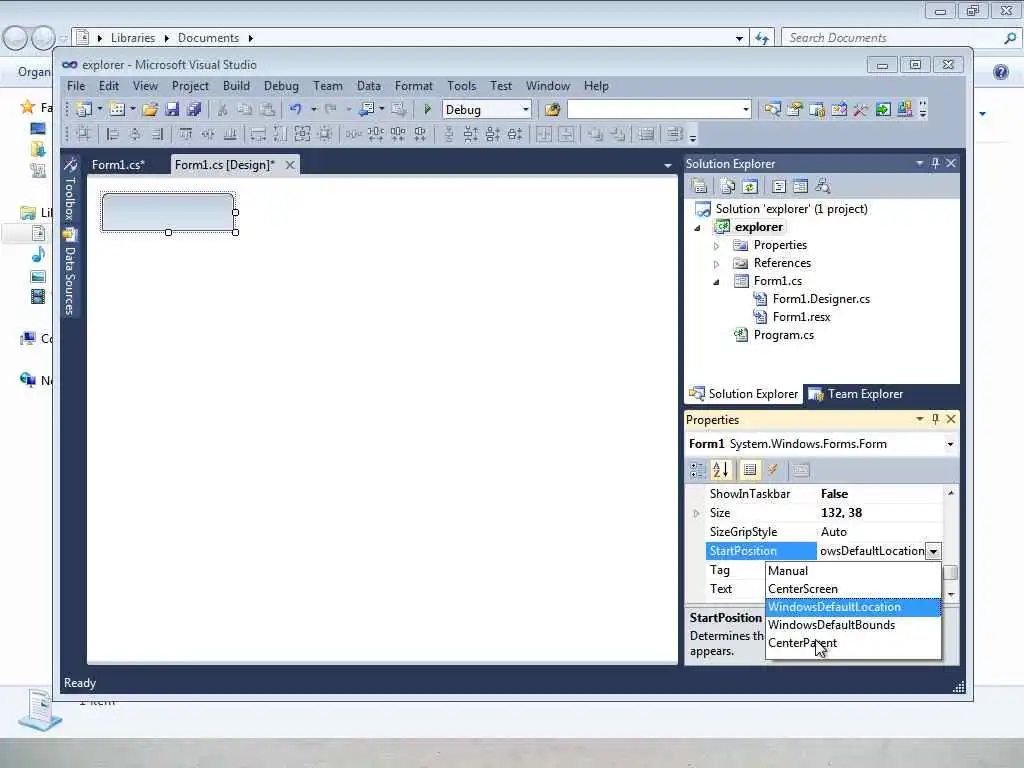Collapse the Form1.cs tree node
The height and width of the screenshot is (768, 1024).
point(716,282)
